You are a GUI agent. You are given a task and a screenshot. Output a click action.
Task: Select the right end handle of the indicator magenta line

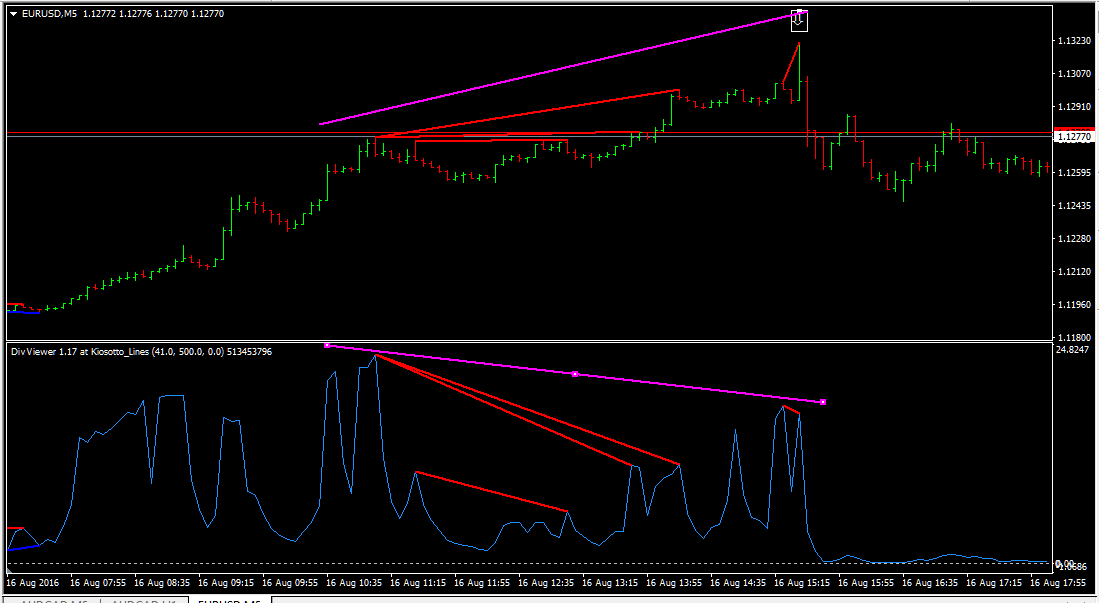(x=823, y=402)
